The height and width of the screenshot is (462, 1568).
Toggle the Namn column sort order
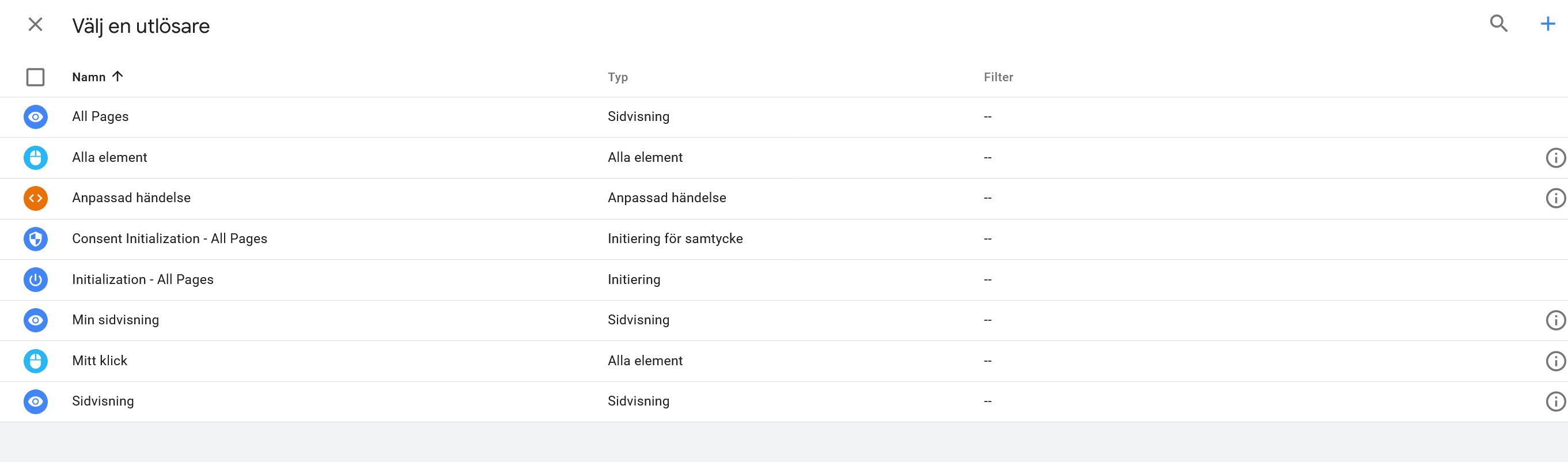pyautogui.click(x=97, y=77)
